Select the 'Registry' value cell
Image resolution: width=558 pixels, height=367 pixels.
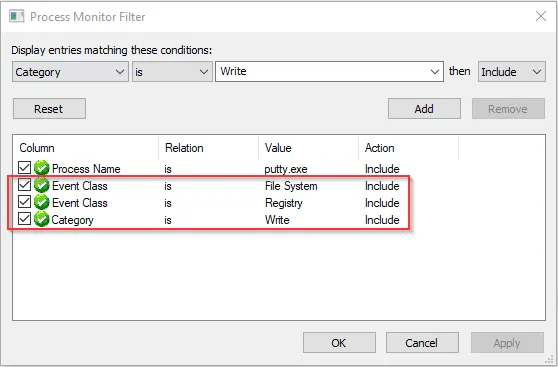tap(284, 203)
